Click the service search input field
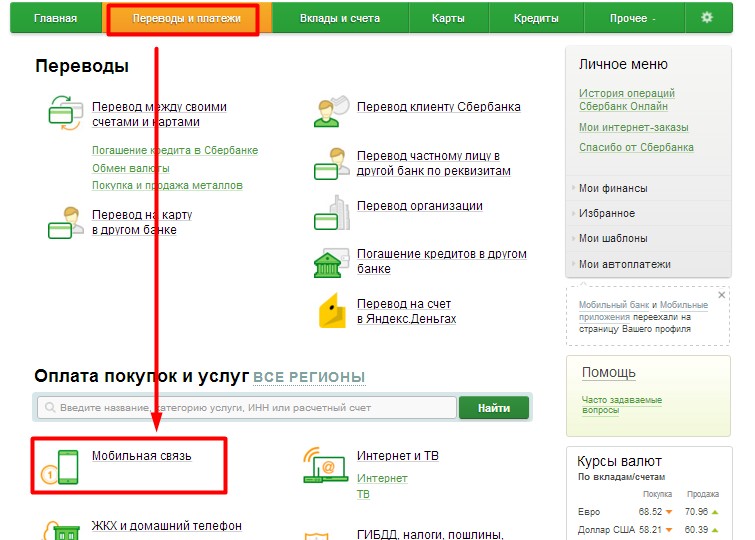This screenshot has width=755, height=540. point(247,408)
